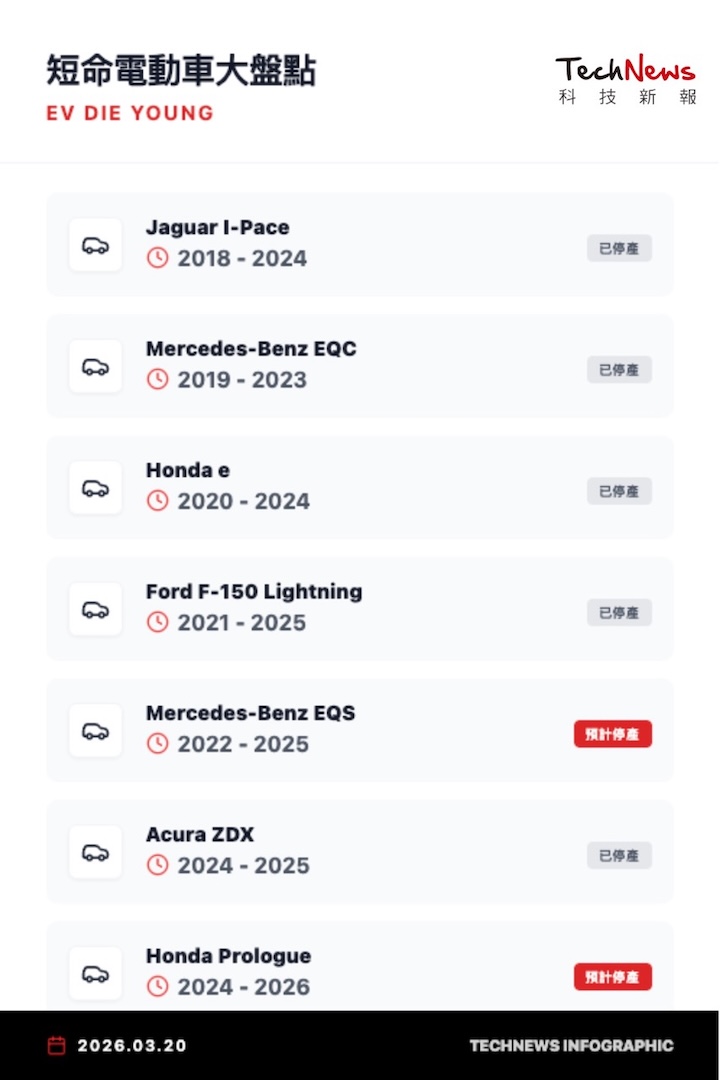
Task: Click the TECHNEWS INFOGRAPHIC footer text
Action: pyautogui.click(x=571, y=1046)
